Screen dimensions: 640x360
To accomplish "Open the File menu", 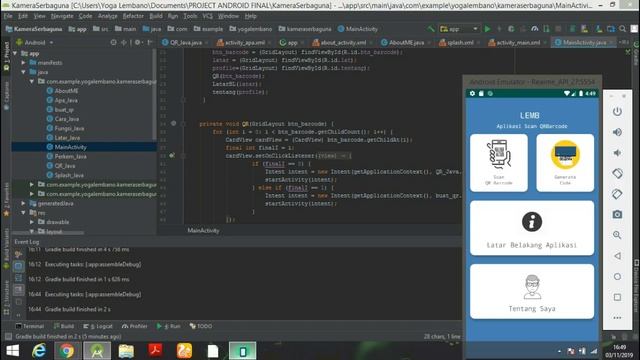I will point(8,16).
